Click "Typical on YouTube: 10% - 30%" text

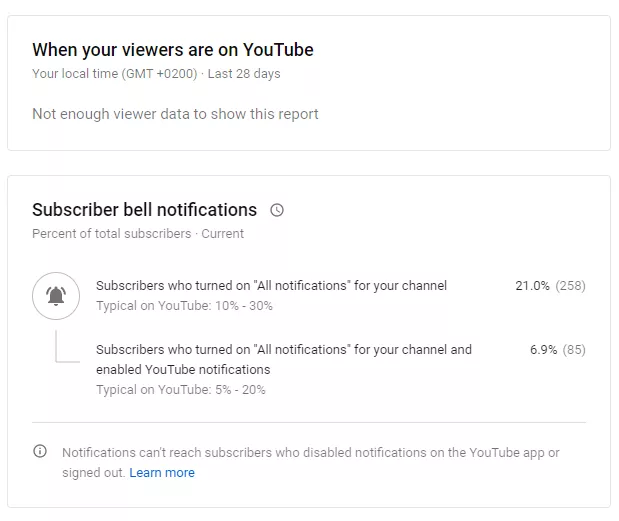click(x=184, y=306)
